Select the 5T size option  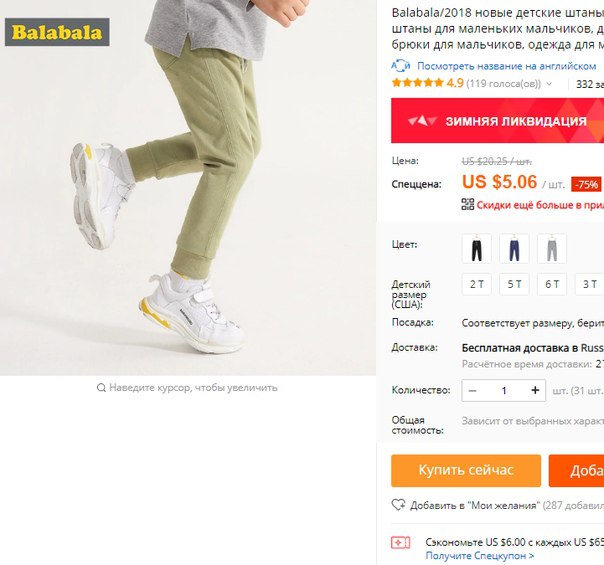pyautogui.click(x=514, y=284)
